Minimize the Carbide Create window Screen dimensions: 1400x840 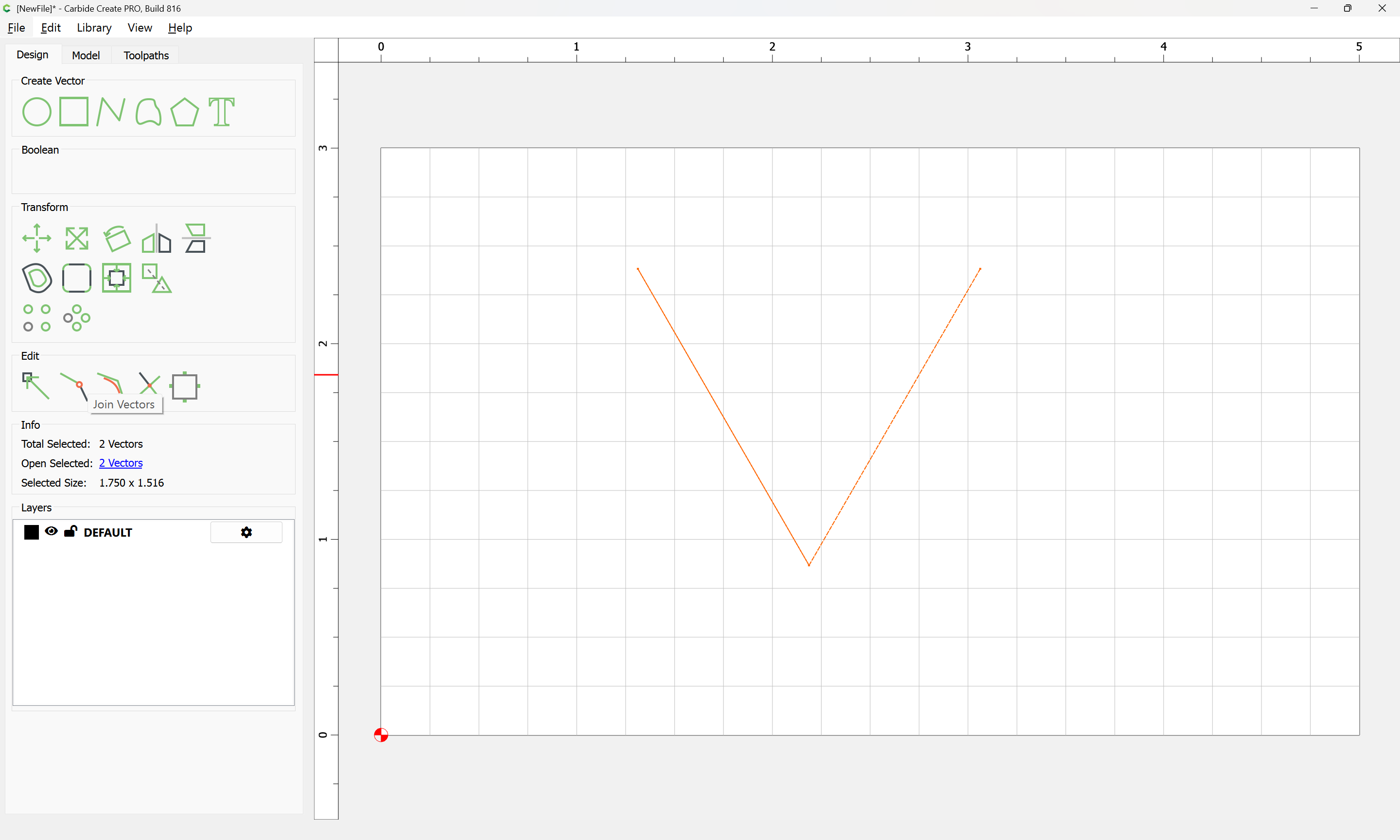coord(1314,8)
